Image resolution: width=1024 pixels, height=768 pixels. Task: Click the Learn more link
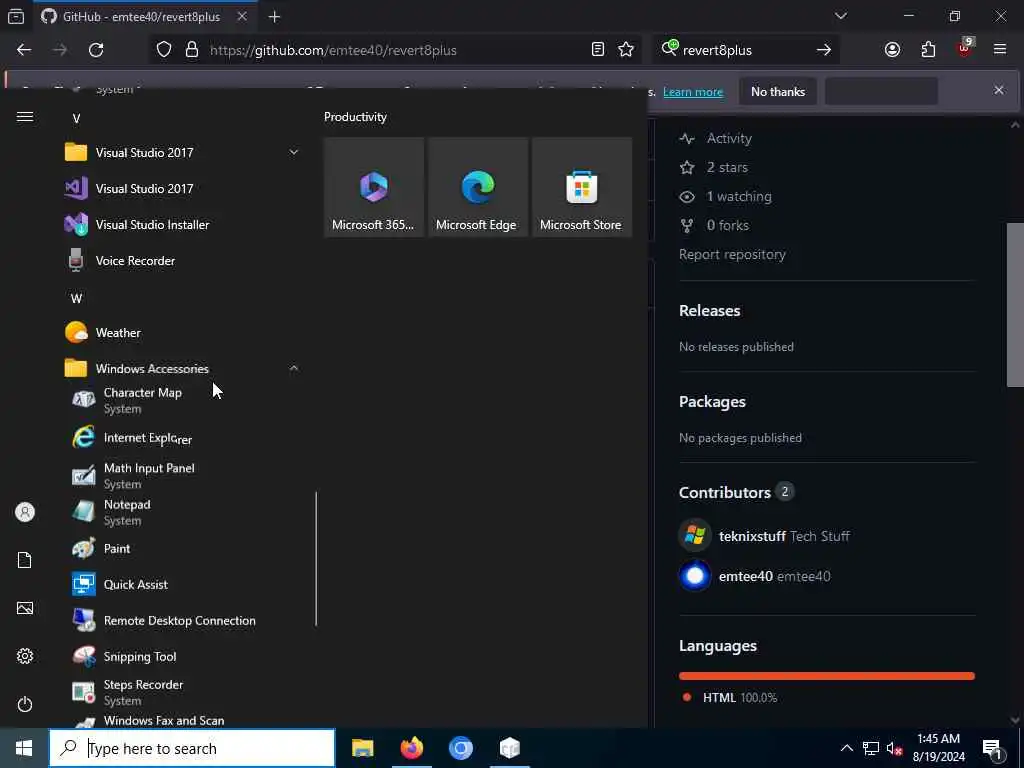point(693,92)
